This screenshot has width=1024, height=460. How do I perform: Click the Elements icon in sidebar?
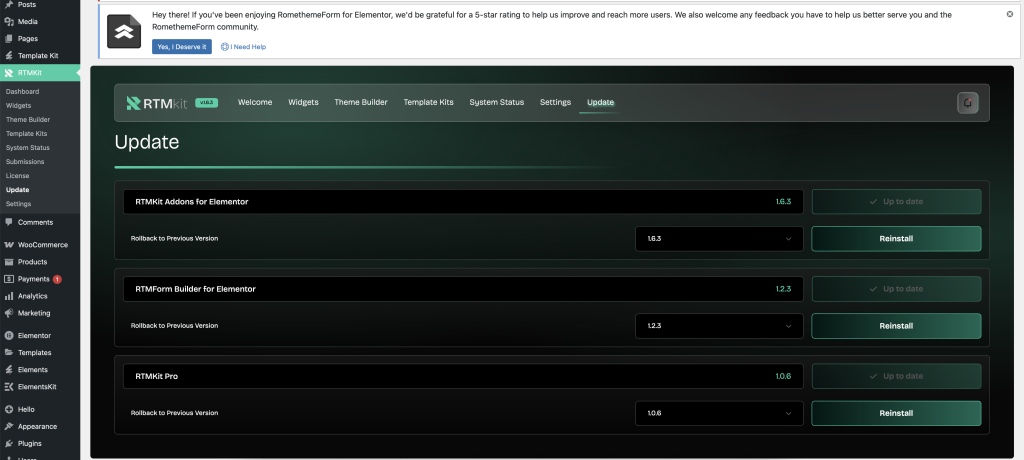point(8,370)
